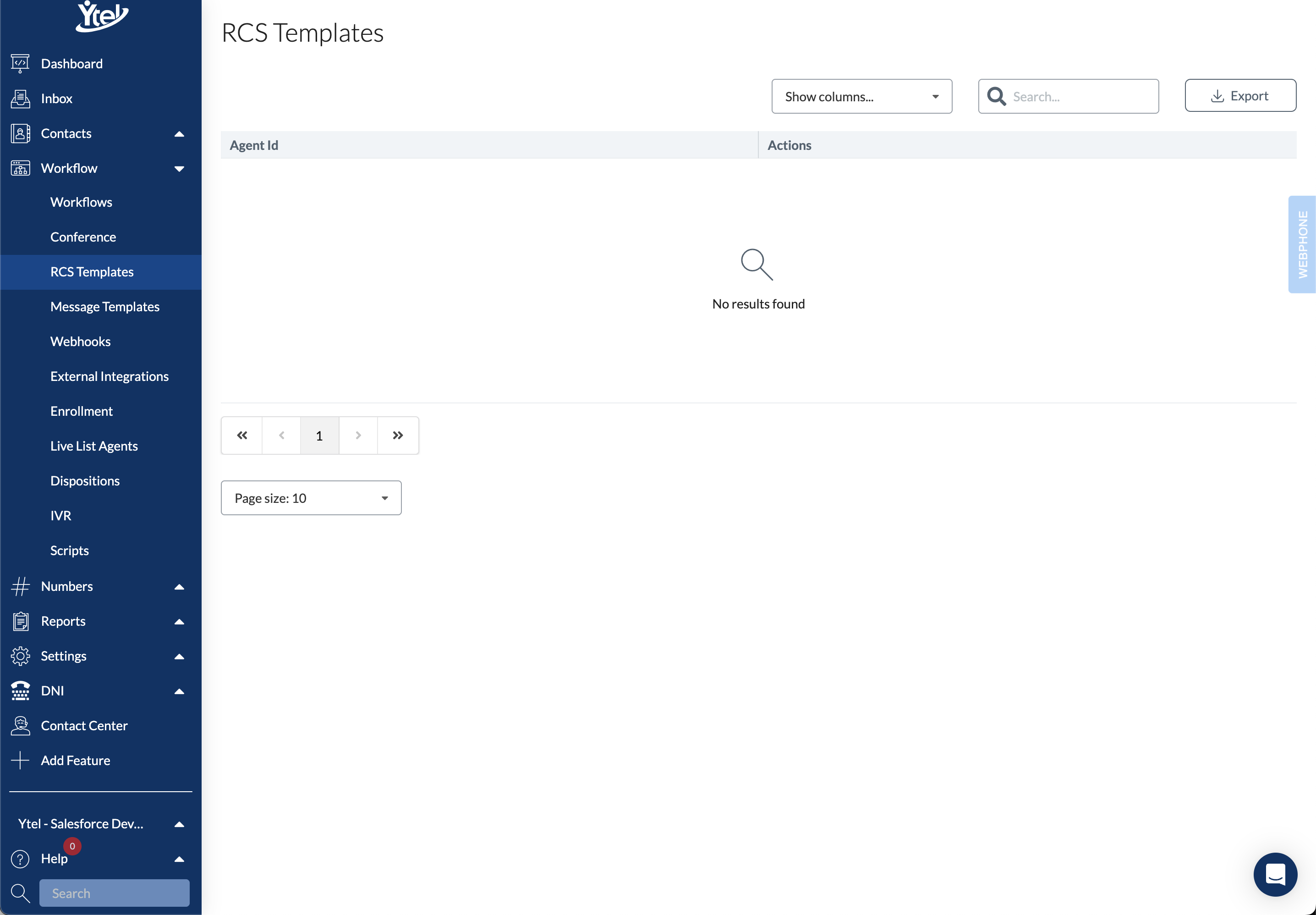Viewport: 1316px width, 915px height.
Task: Click the Contact Center agent icon
Action: click(x=20, y=725)
